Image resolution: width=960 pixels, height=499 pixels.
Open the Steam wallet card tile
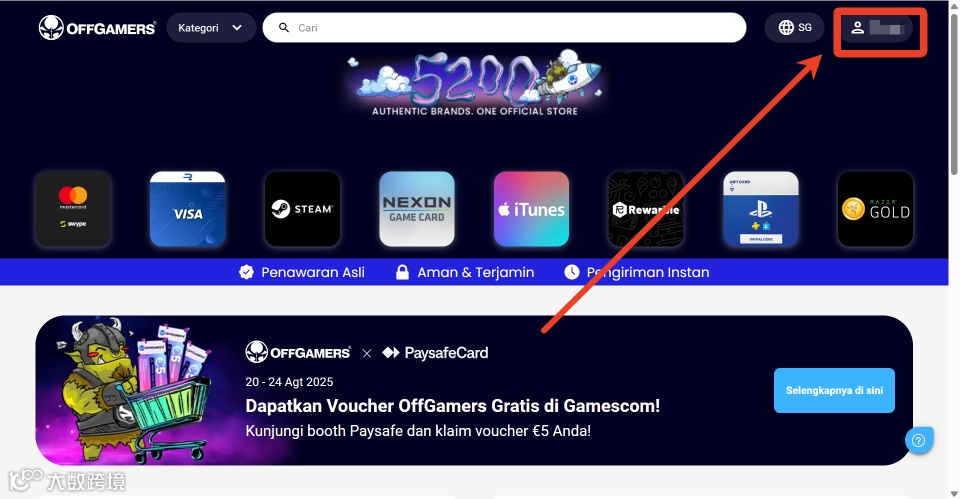point(302,209)
